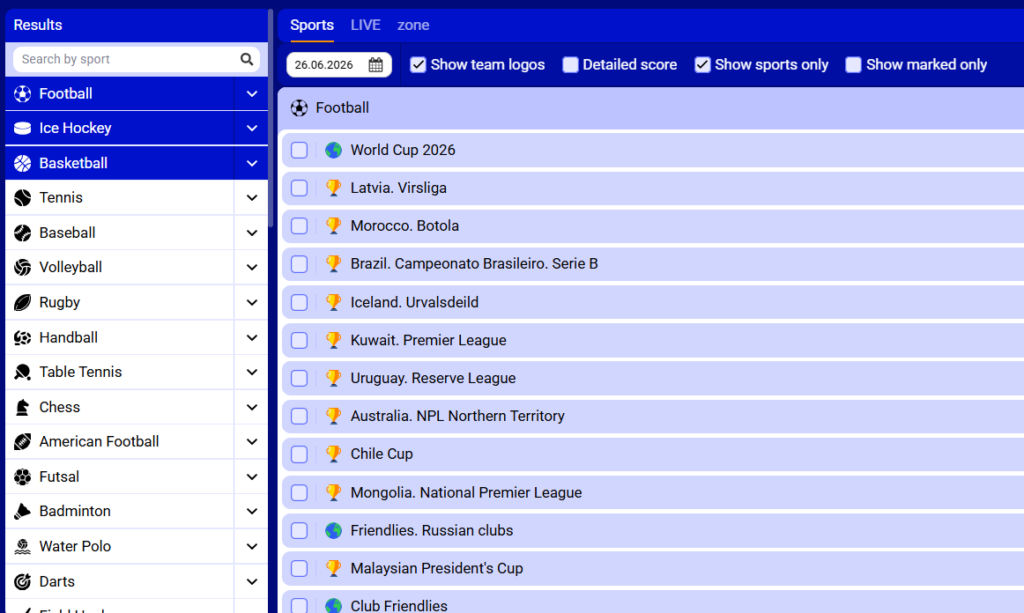Mark the Uruguay. Reserve League checkbox
Screen dimensions: 1024x613
[299, 378]
